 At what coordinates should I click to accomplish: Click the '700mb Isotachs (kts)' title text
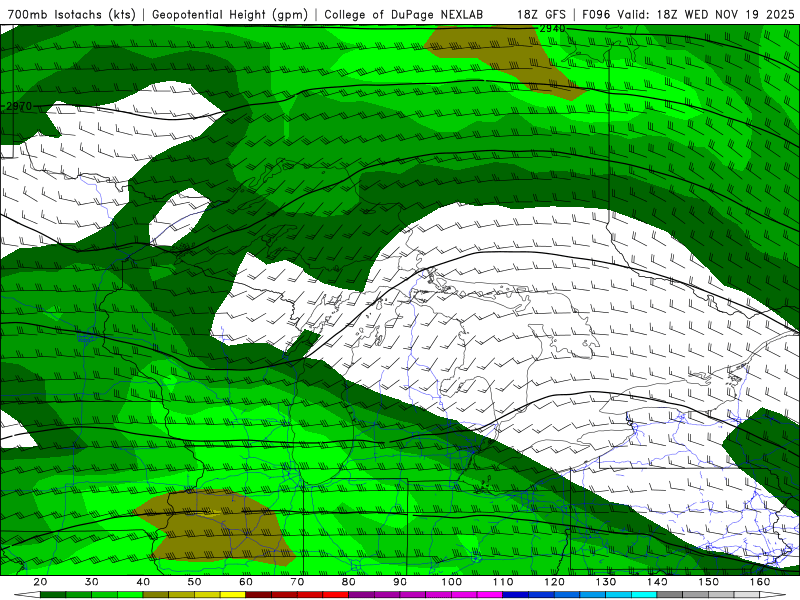coord(71,14)
